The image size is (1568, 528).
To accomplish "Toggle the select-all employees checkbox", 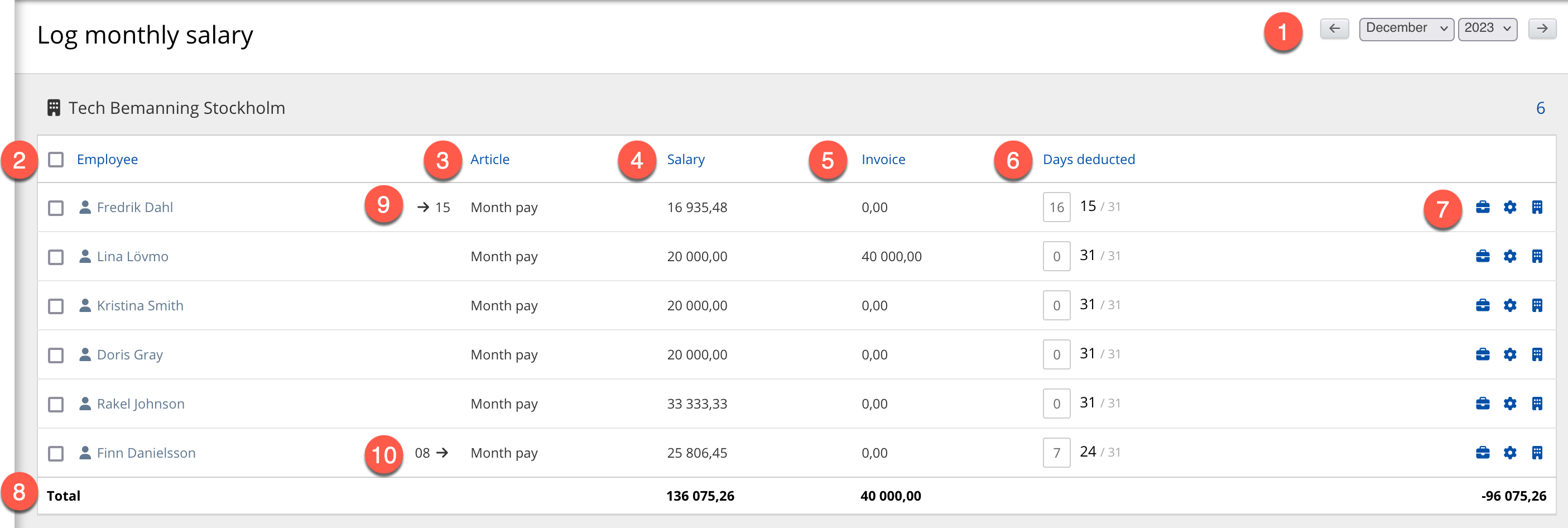I will point(56,160).
